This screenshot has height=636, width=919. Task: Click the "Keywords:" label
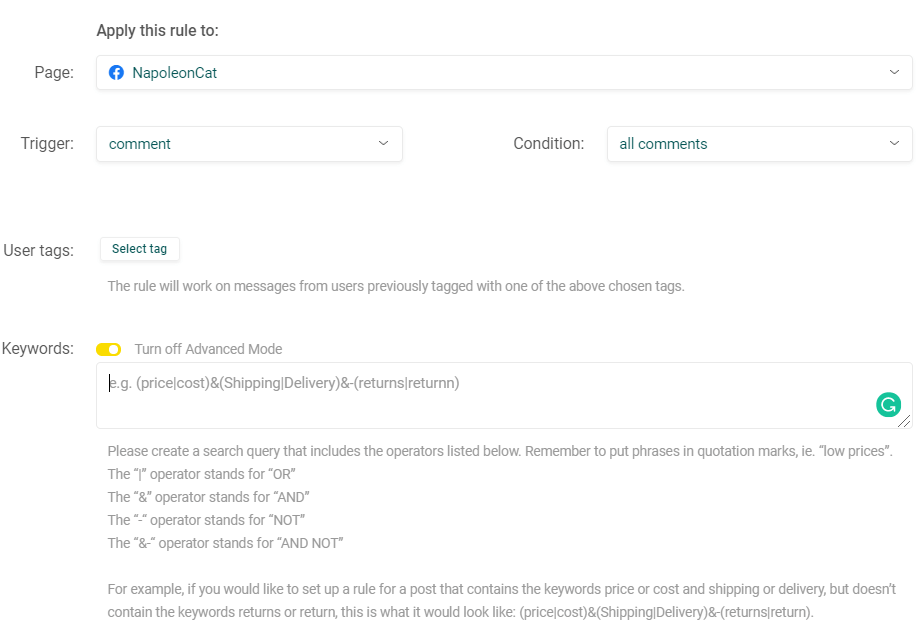click(x=38, y=348)
